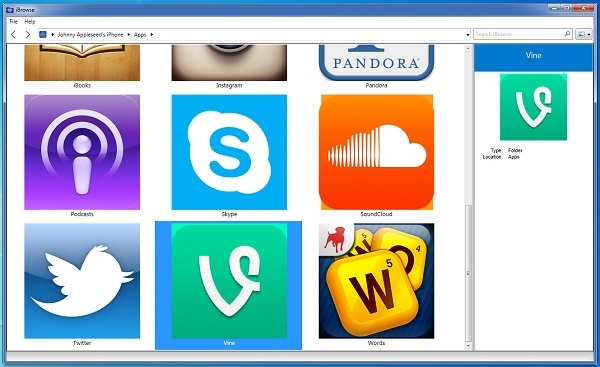
Task: Click the 'Type: Folder' detail text
Action: coord(506,150)
